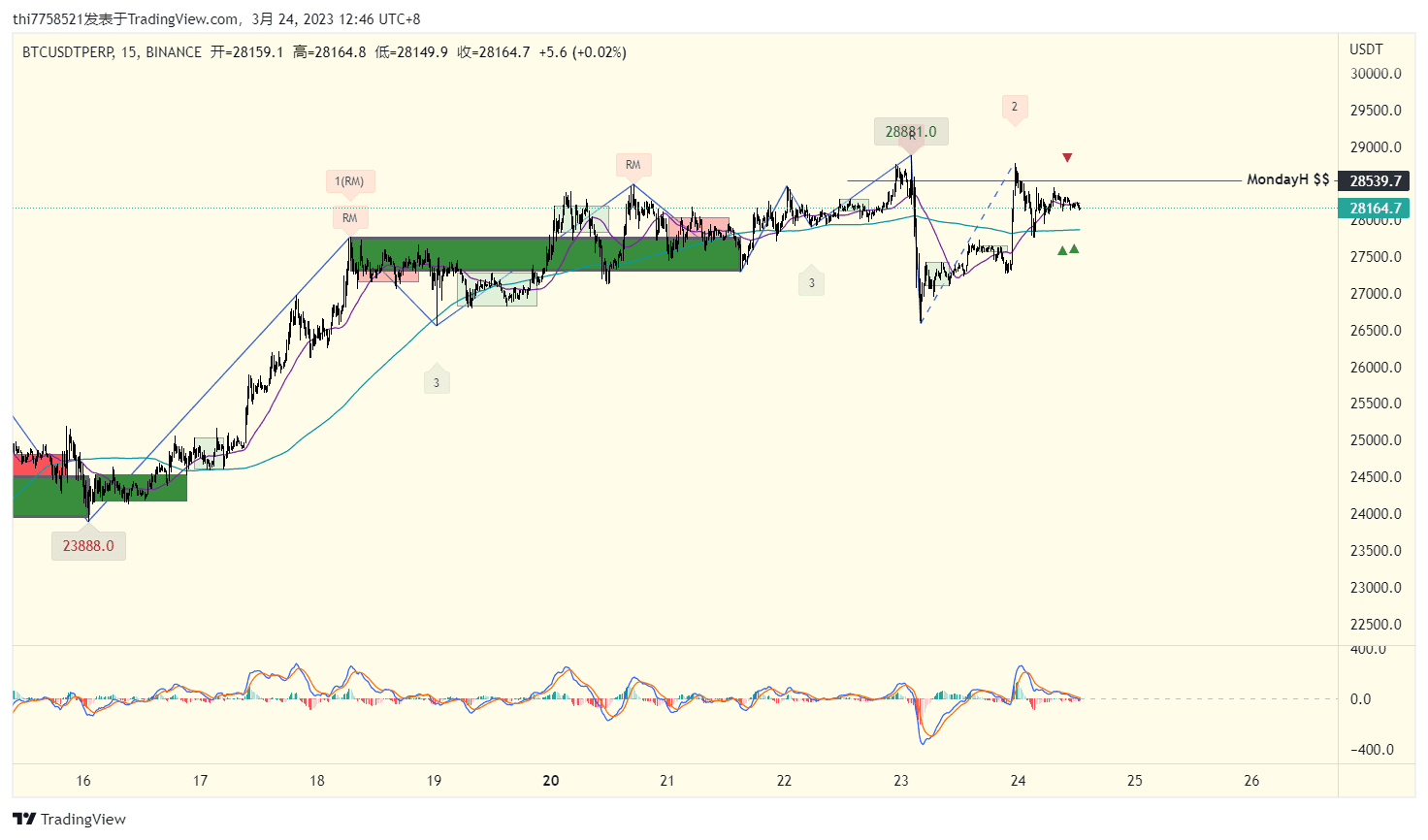Click date 20 on the time axis
1428x840 pixels.
tap(551, 781)
